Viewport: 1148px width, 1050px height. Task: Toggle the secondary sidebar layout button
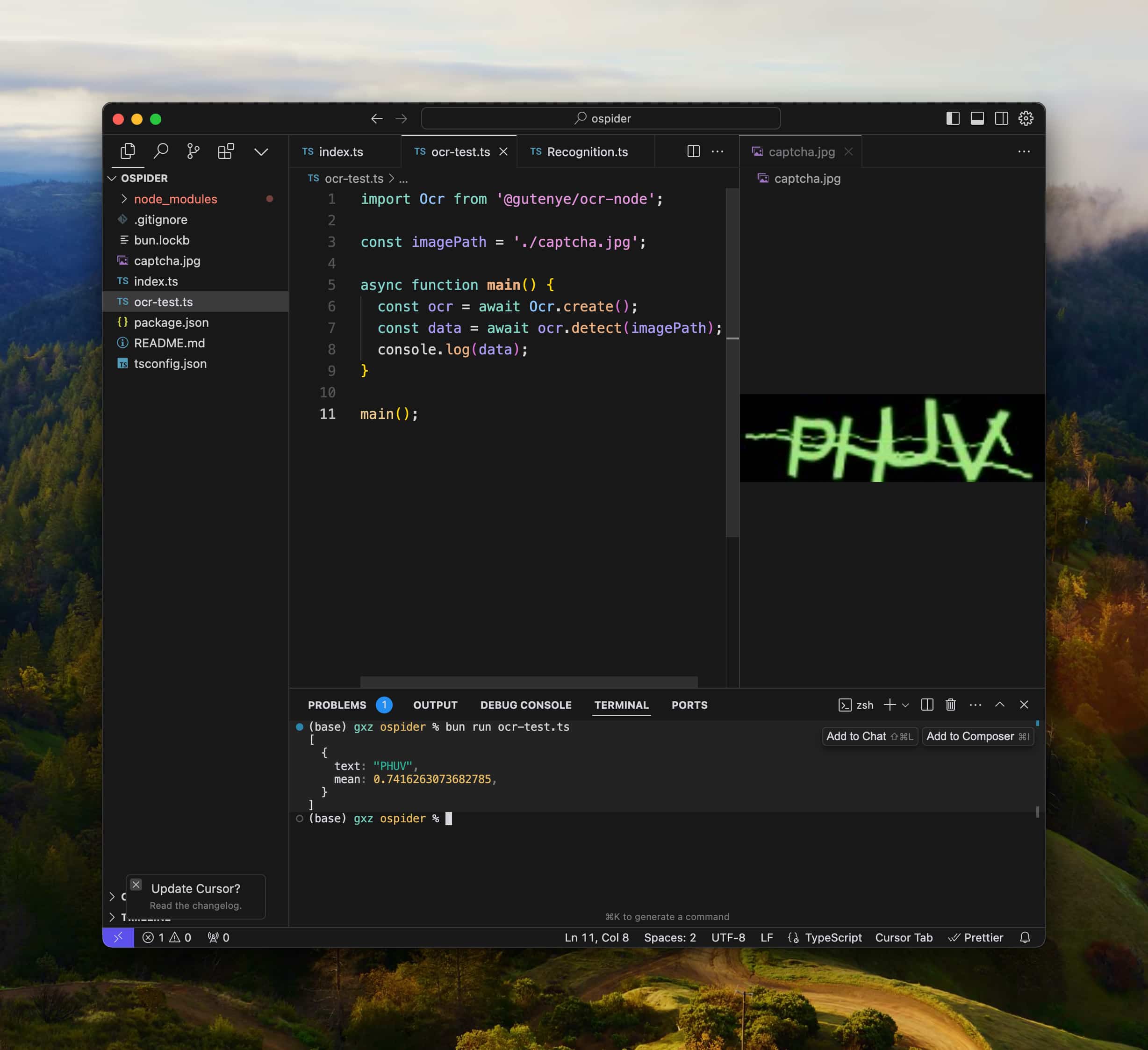click(1001, 118)
